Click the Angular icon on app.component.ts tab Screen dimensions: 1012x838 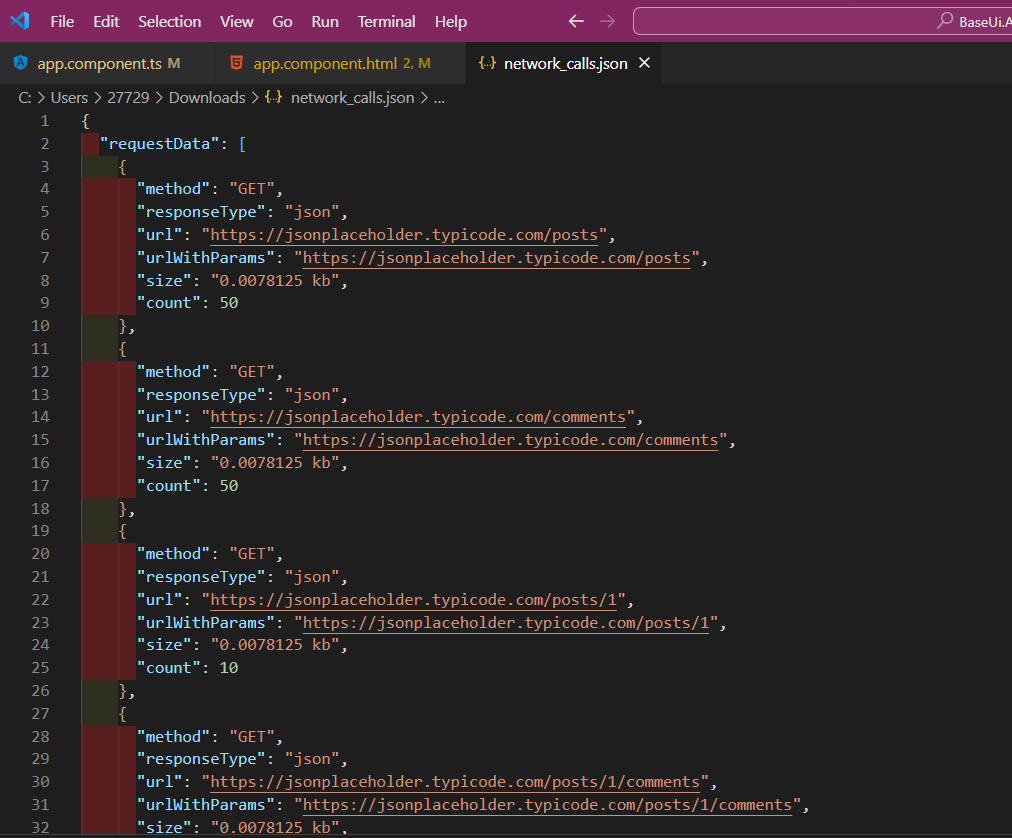[x=20, y=61]
